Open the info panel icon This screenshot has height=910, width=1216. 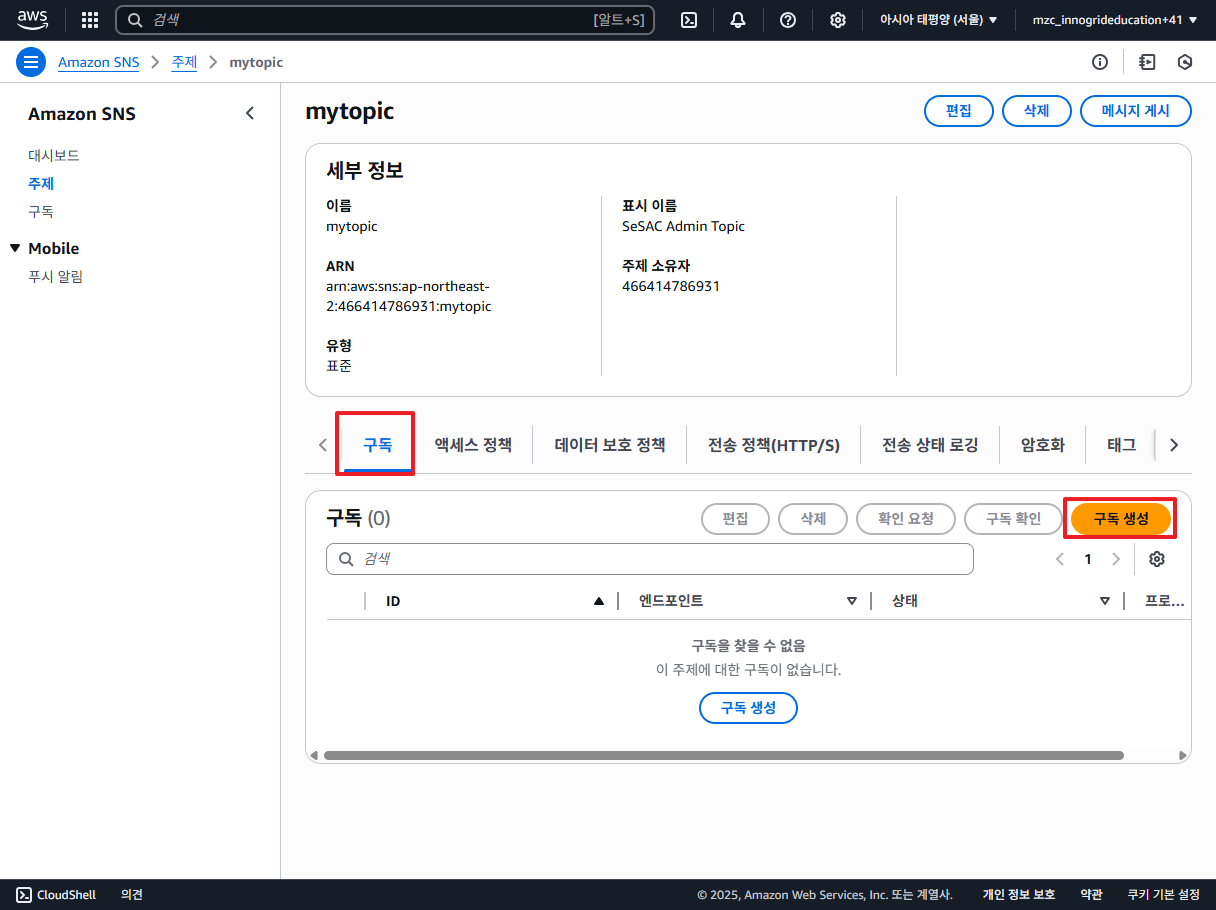pos(1100,62)
